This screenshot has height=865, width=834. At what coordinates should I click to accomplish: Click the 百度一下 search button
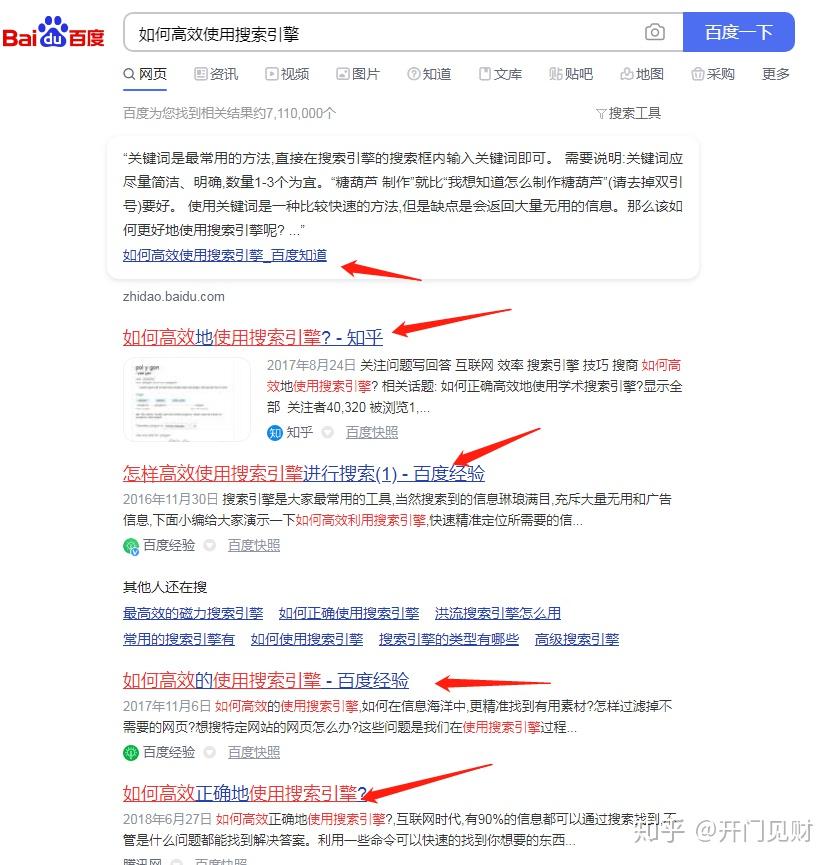pos(739,32)
